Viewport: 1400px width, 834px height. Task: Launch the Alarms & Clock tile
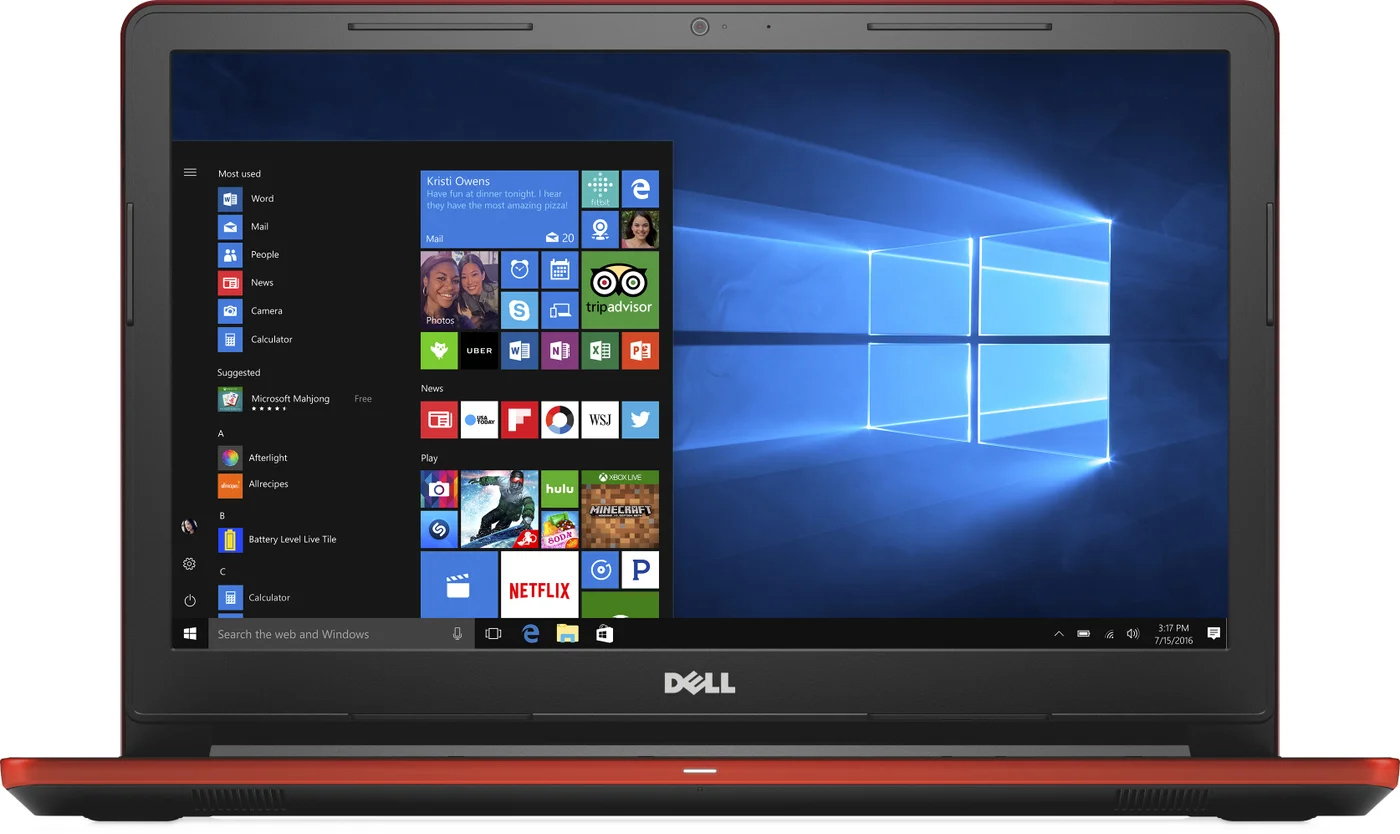coord(519,269)
